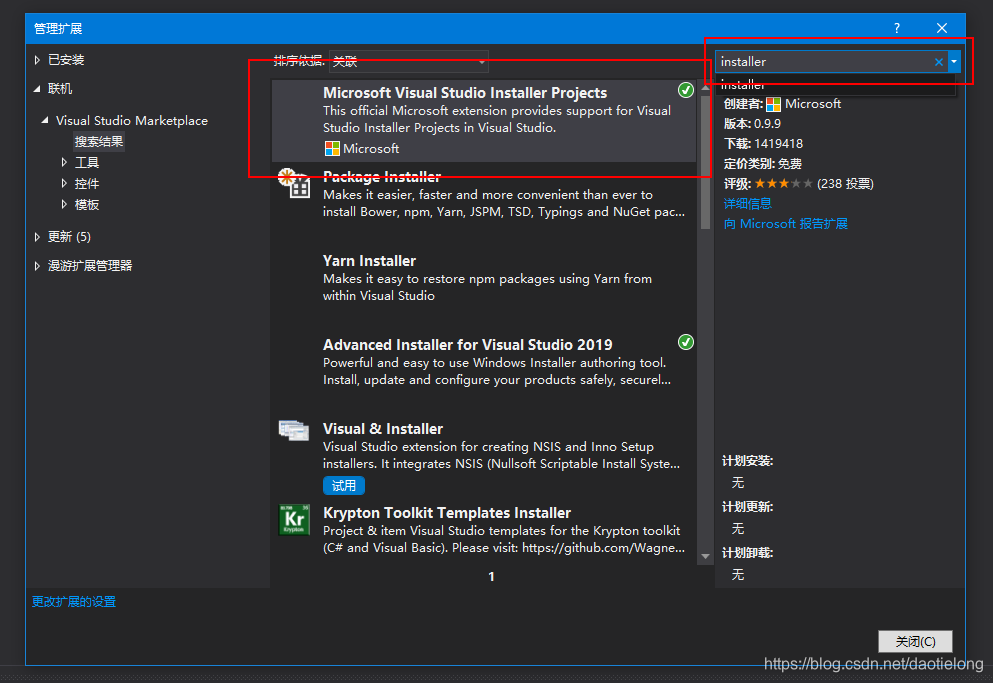
Task: Click the Krypton Toolkit Kr icon
Action: (x=294, y=520)
